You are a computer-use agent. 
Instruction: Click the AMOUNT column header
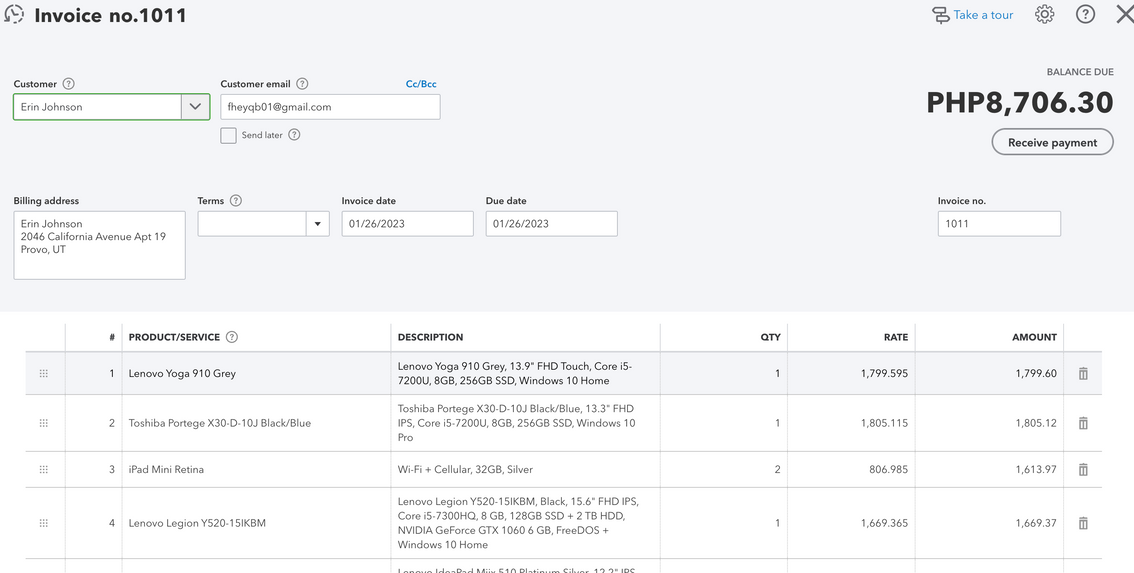click(1034, 337)
